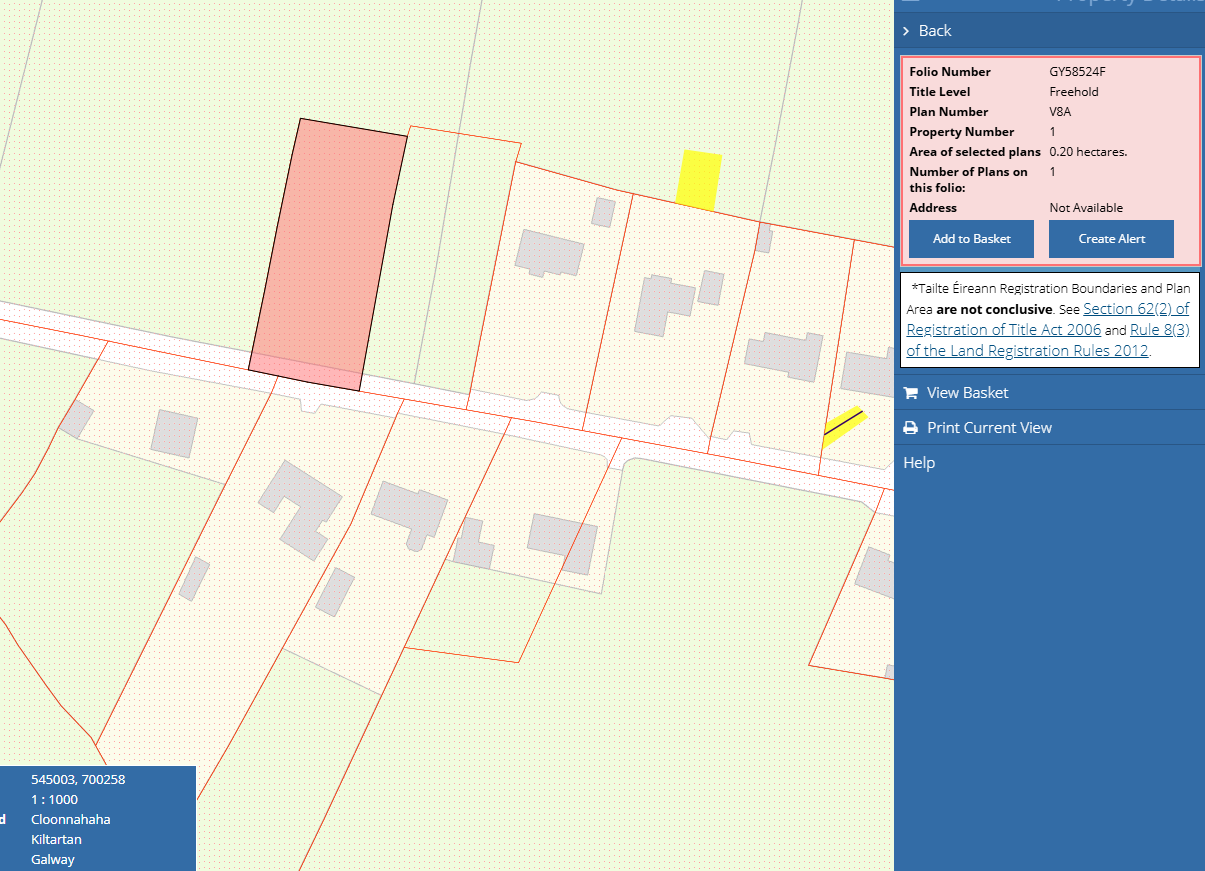
Task: Click the shopping cart icon
Action: [910, 393]
